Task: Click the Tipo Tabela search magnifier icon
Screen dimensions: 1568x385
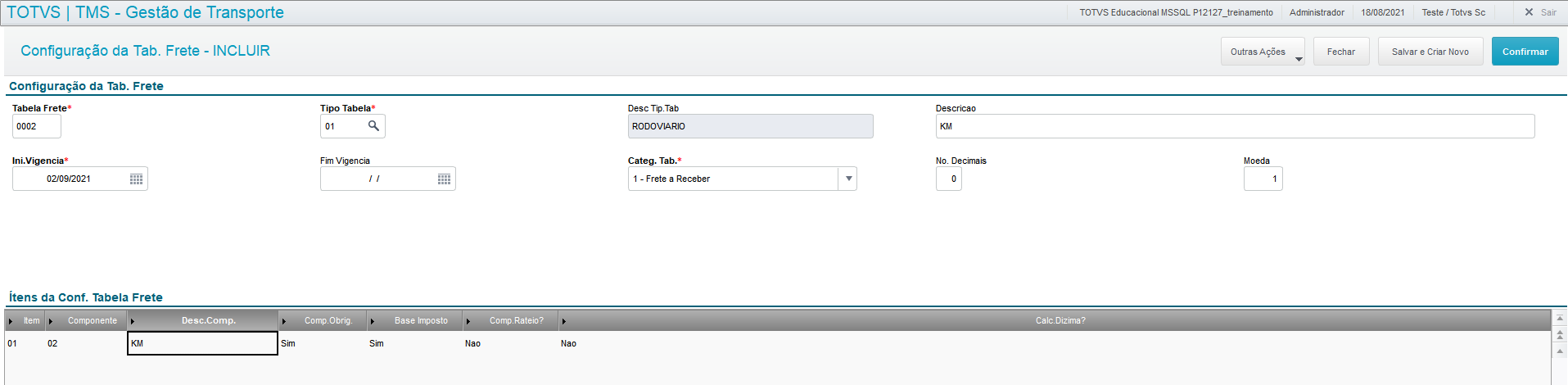Action: 373,125
